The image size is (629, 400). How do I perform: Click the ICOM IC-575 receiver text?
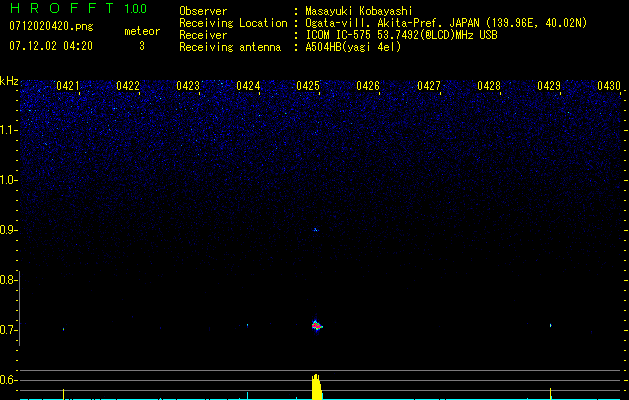401,35
